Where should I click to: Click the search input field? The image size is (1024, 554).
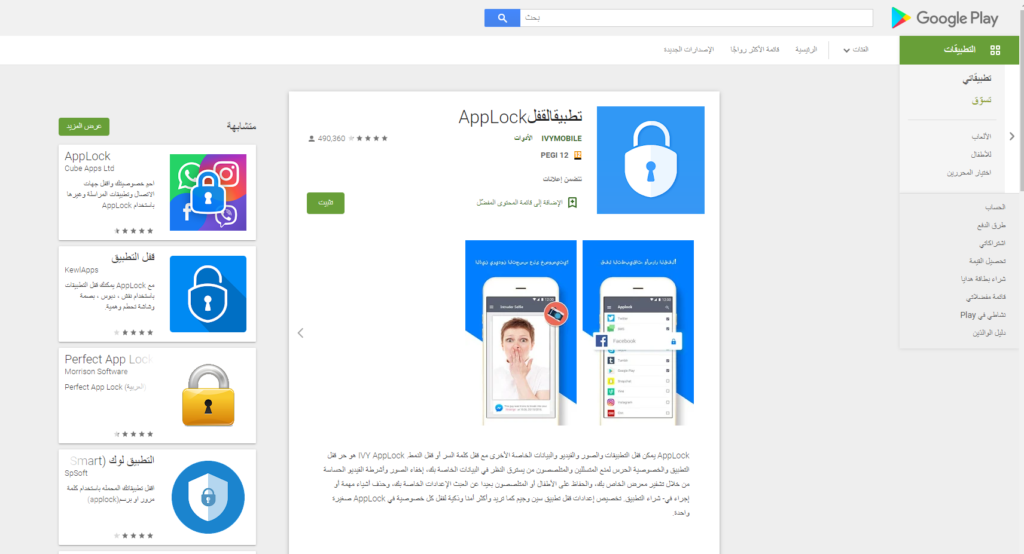point(696,18)
